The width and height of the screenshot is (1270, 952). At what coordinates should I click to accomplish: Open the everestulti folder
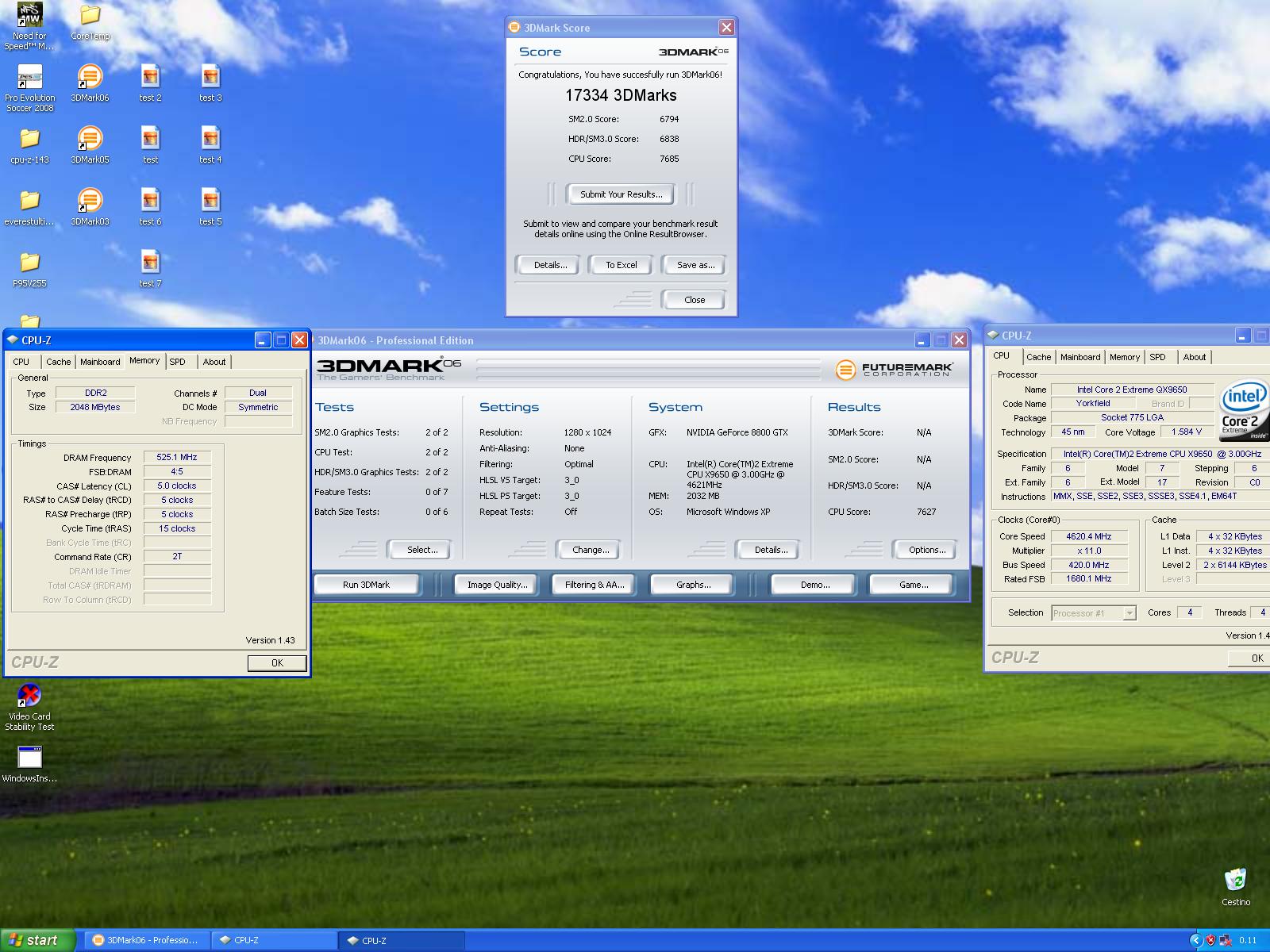[x=29, y=206]
